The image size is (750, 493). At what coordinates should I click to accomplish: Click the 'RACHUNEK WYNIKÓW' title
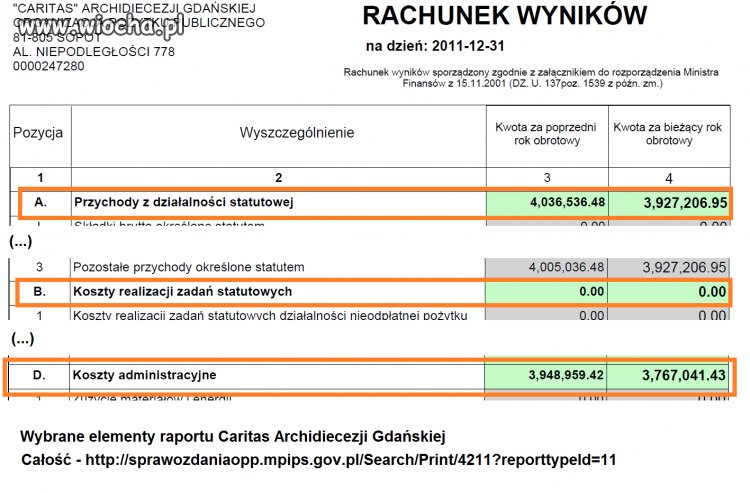pos(505,16)
